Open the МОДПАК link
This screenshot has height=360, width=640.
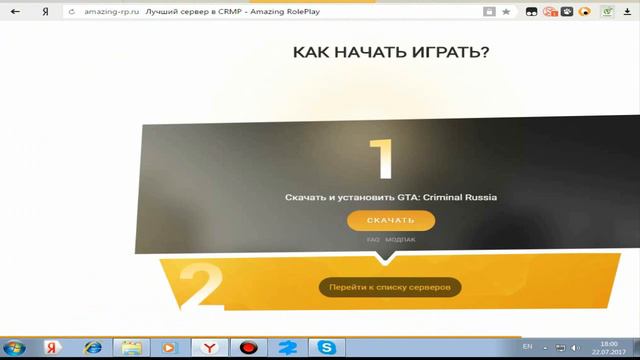[x=400, y=240]
